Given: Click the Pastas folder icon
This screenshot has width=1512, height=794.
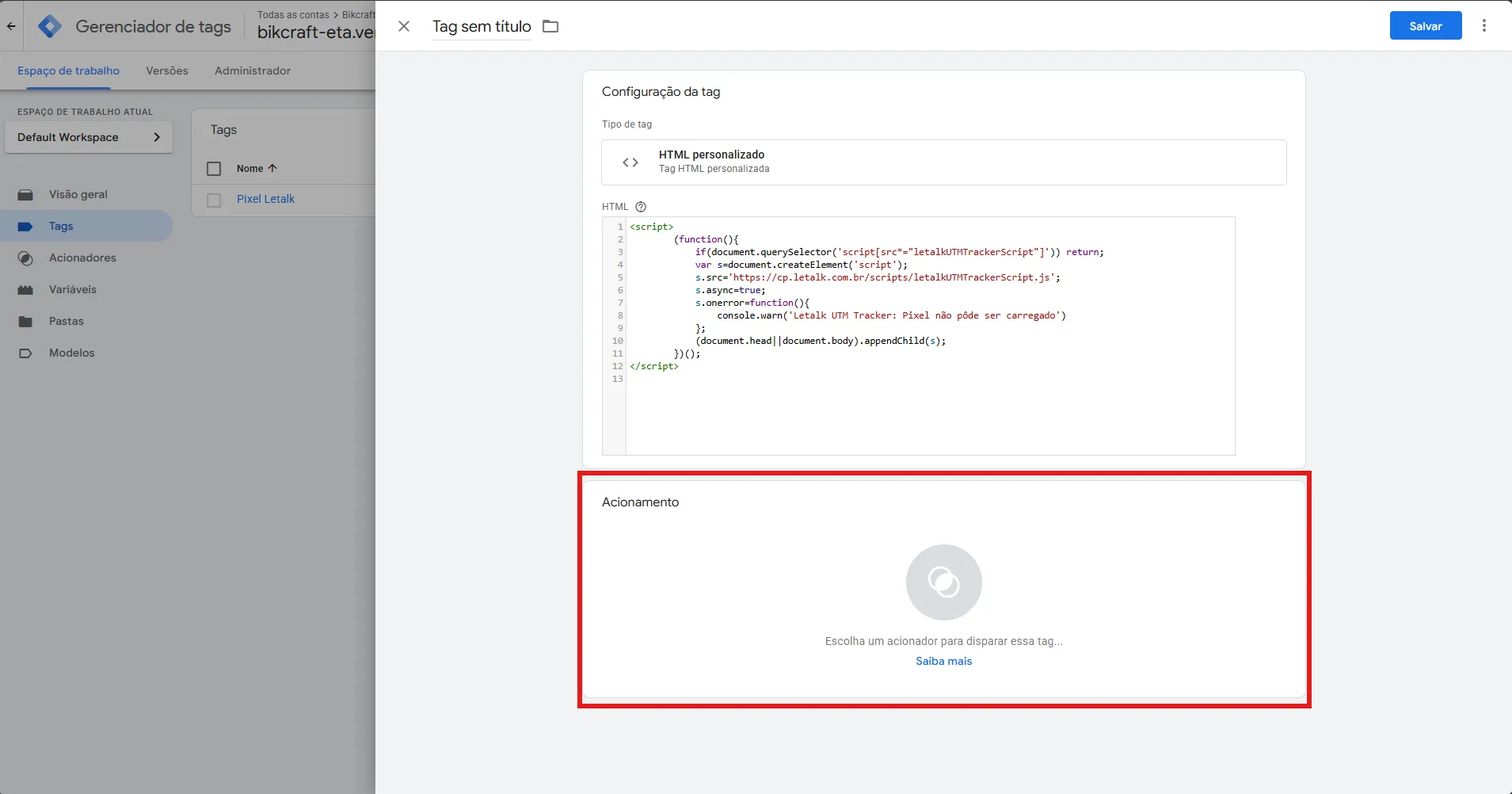Looking at the screenshot, I should [25, 322].
